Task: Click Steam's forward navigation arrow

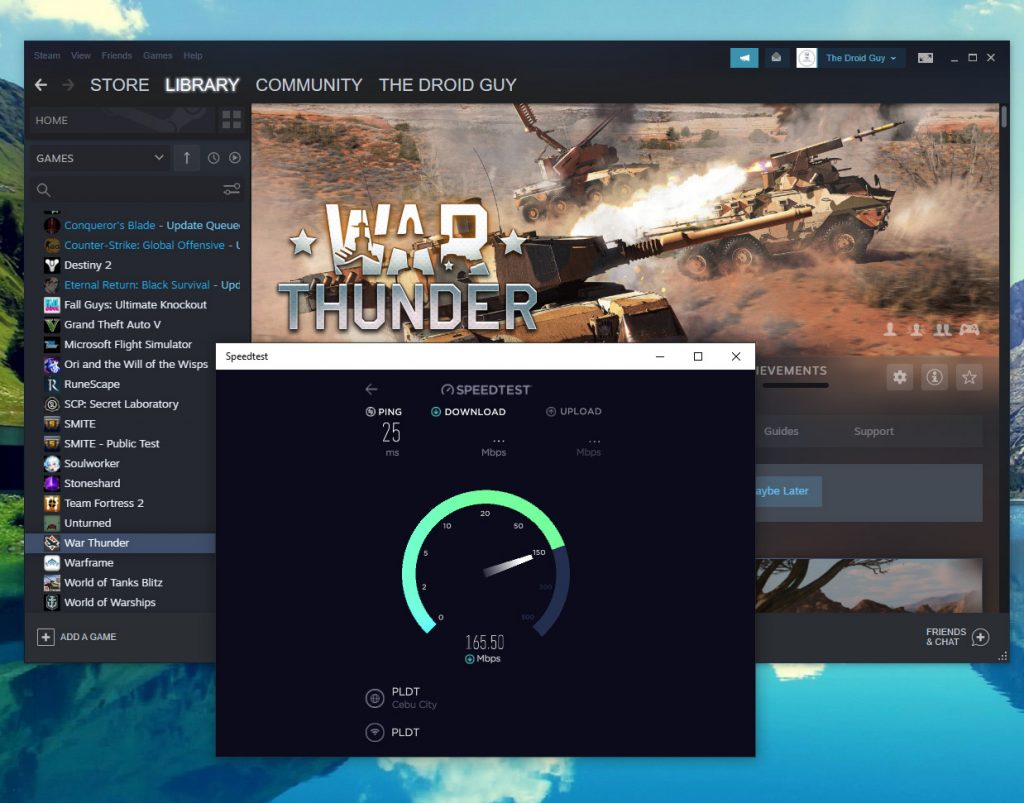Action: (x=68, y=85)
